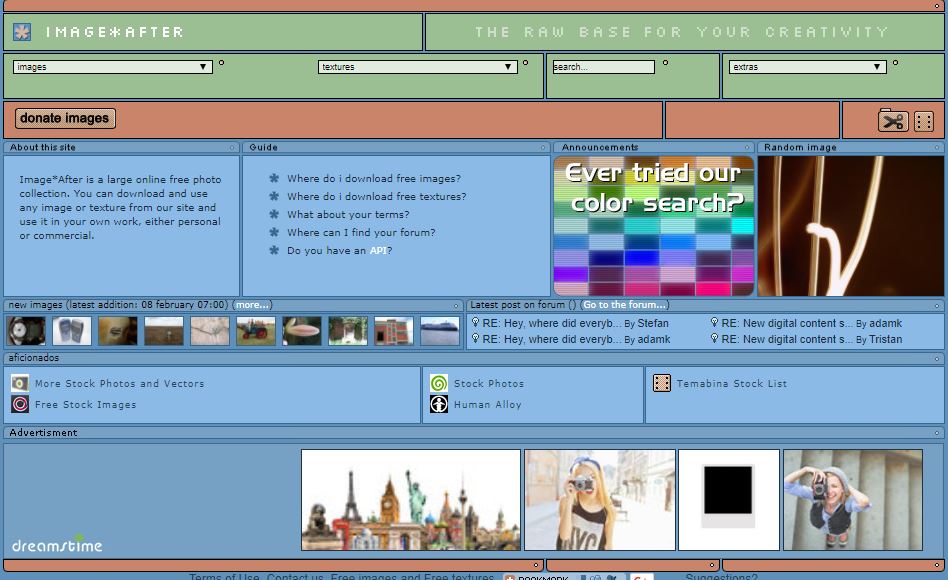The image size is (948, 580).
Task: Click the lightbulb icon of the 'Hey, where did everyb...' post by adamk
Action: [475, 338]
